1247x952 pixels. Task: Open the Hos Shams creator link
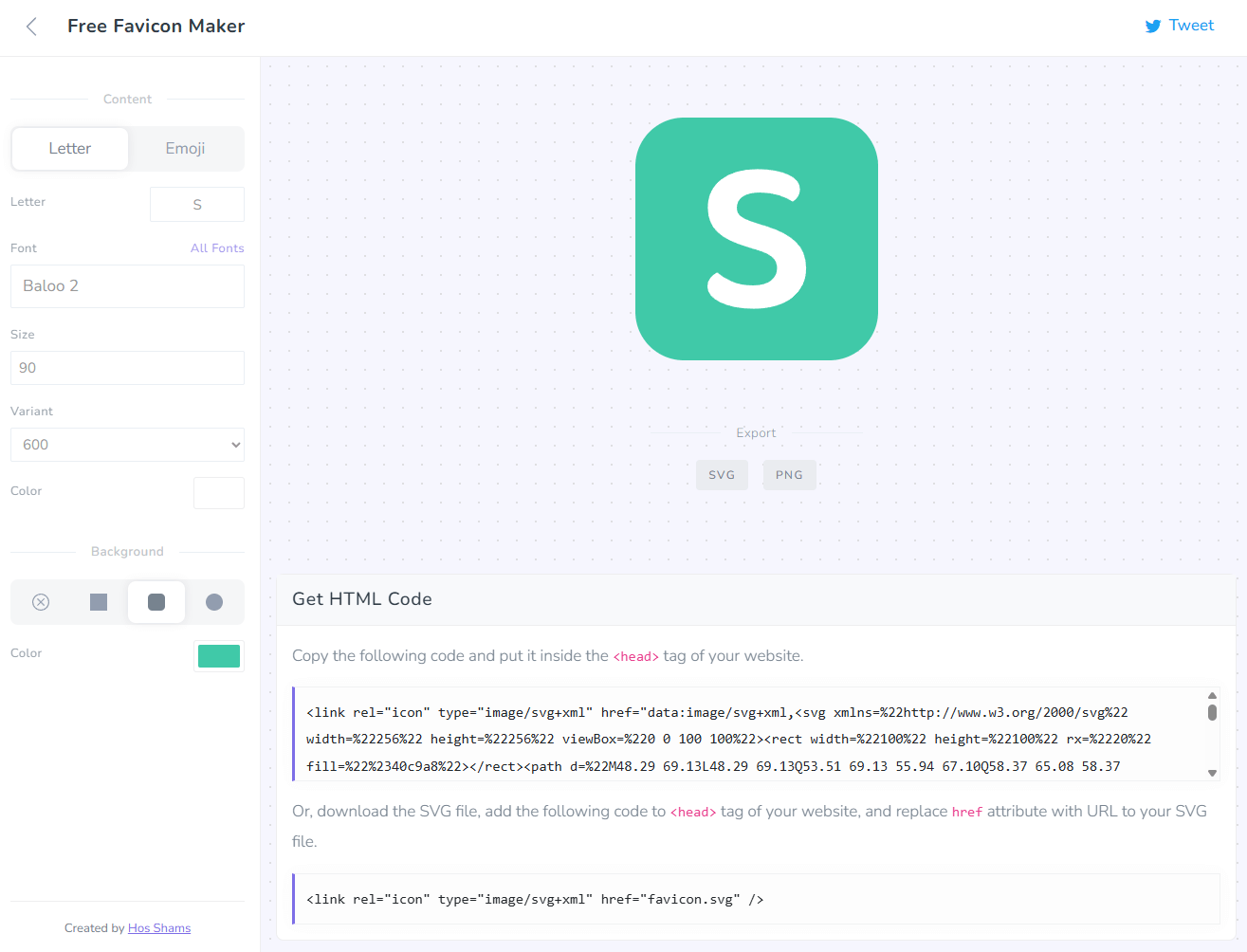point(159,928)
